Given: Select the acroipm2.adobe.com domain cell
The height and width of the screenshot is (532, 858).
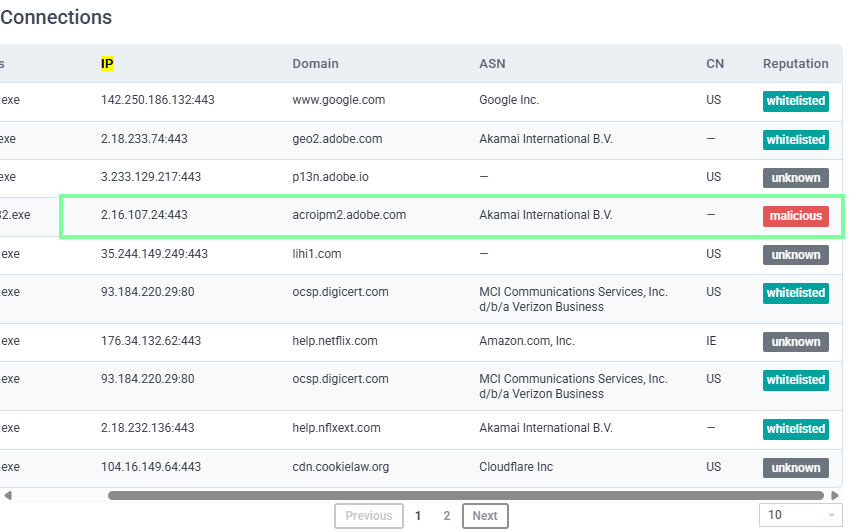Looking at the screenshot, I should pos(349,215).
